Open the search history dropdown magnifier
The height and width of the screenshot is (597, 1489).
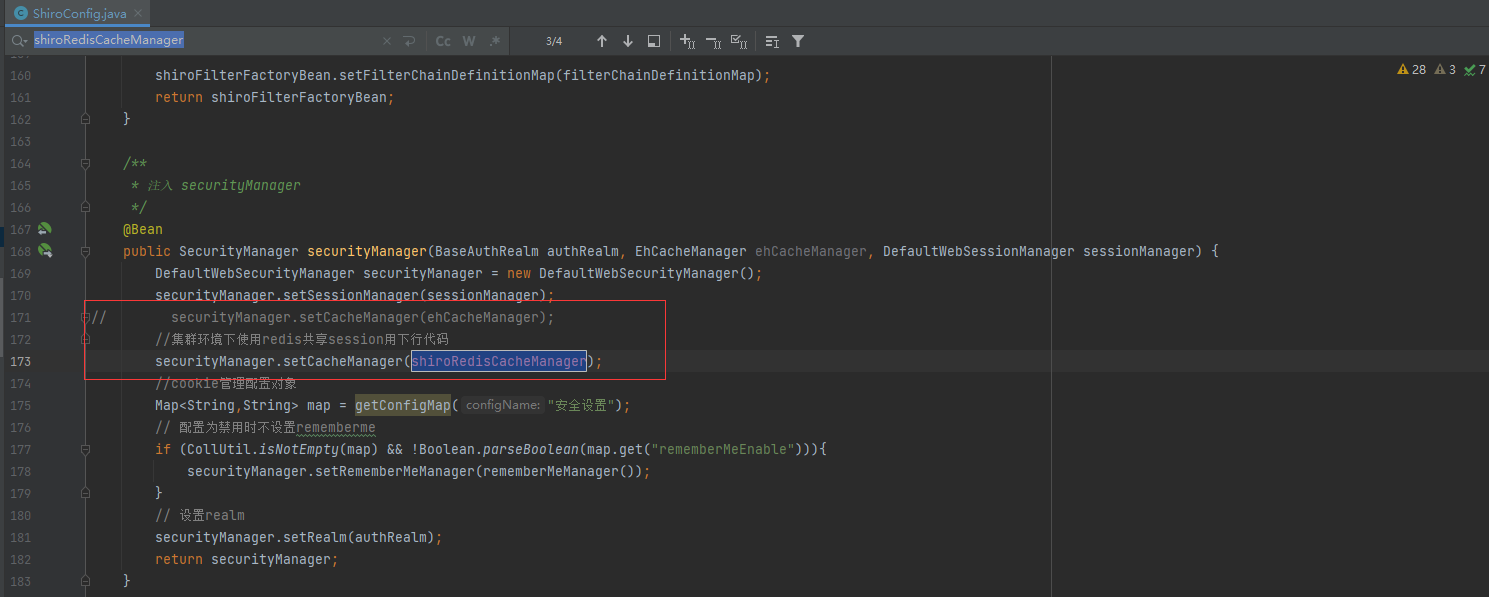[19, 41]
